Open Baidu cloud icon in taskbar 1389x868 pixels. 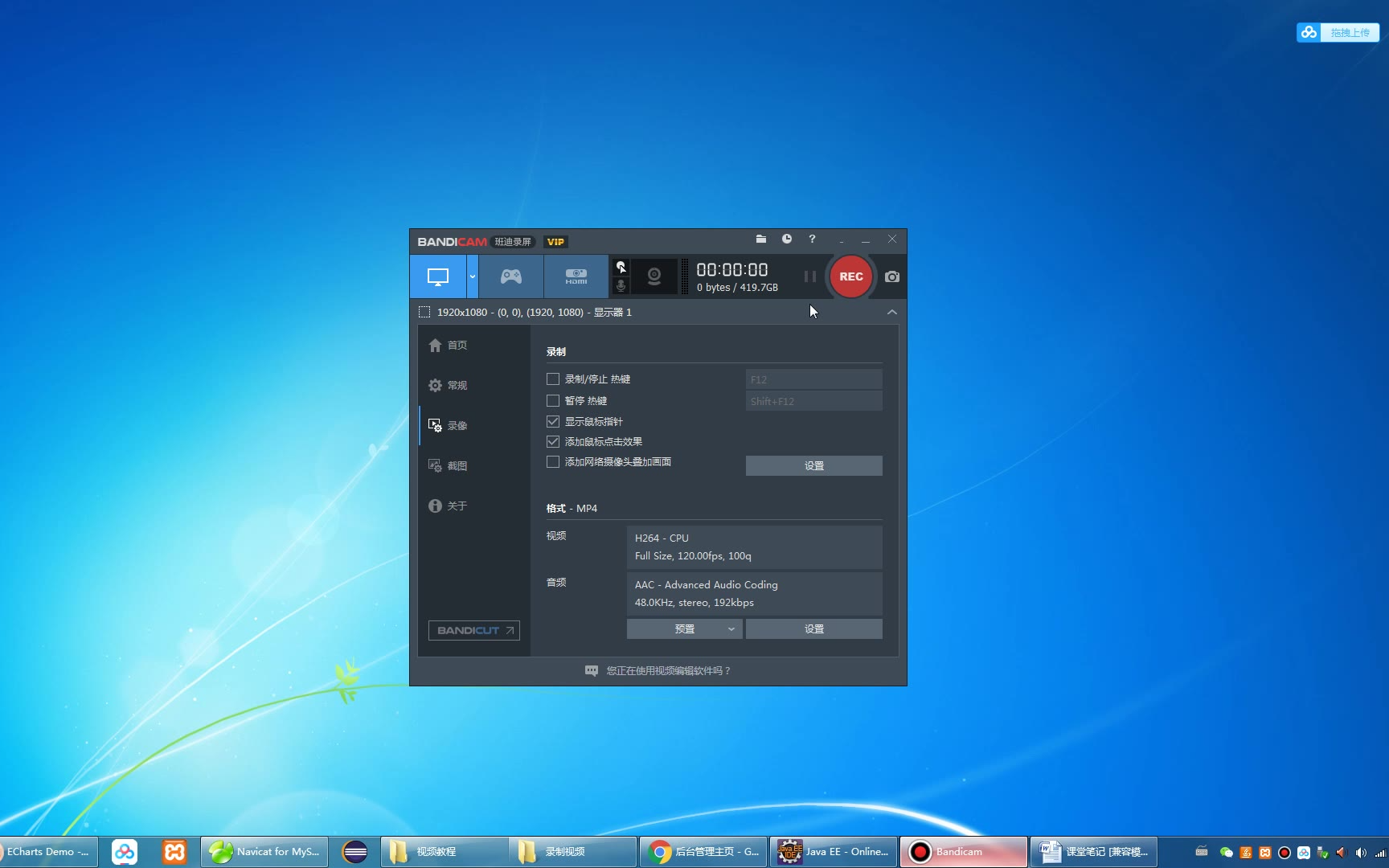[x=125, y=852]
